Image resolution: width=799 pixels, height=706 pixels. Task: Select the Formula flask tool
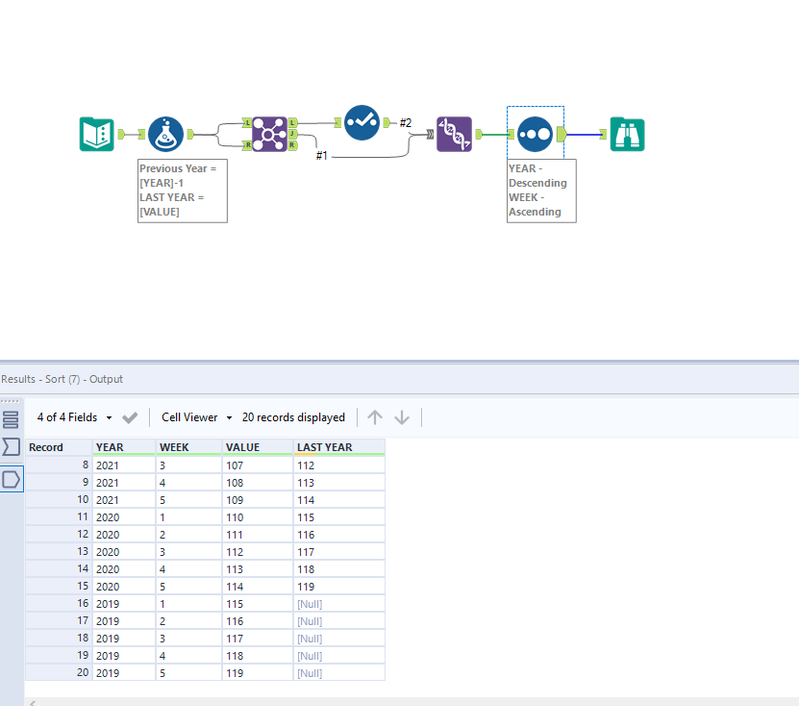(x=166, y=134)
